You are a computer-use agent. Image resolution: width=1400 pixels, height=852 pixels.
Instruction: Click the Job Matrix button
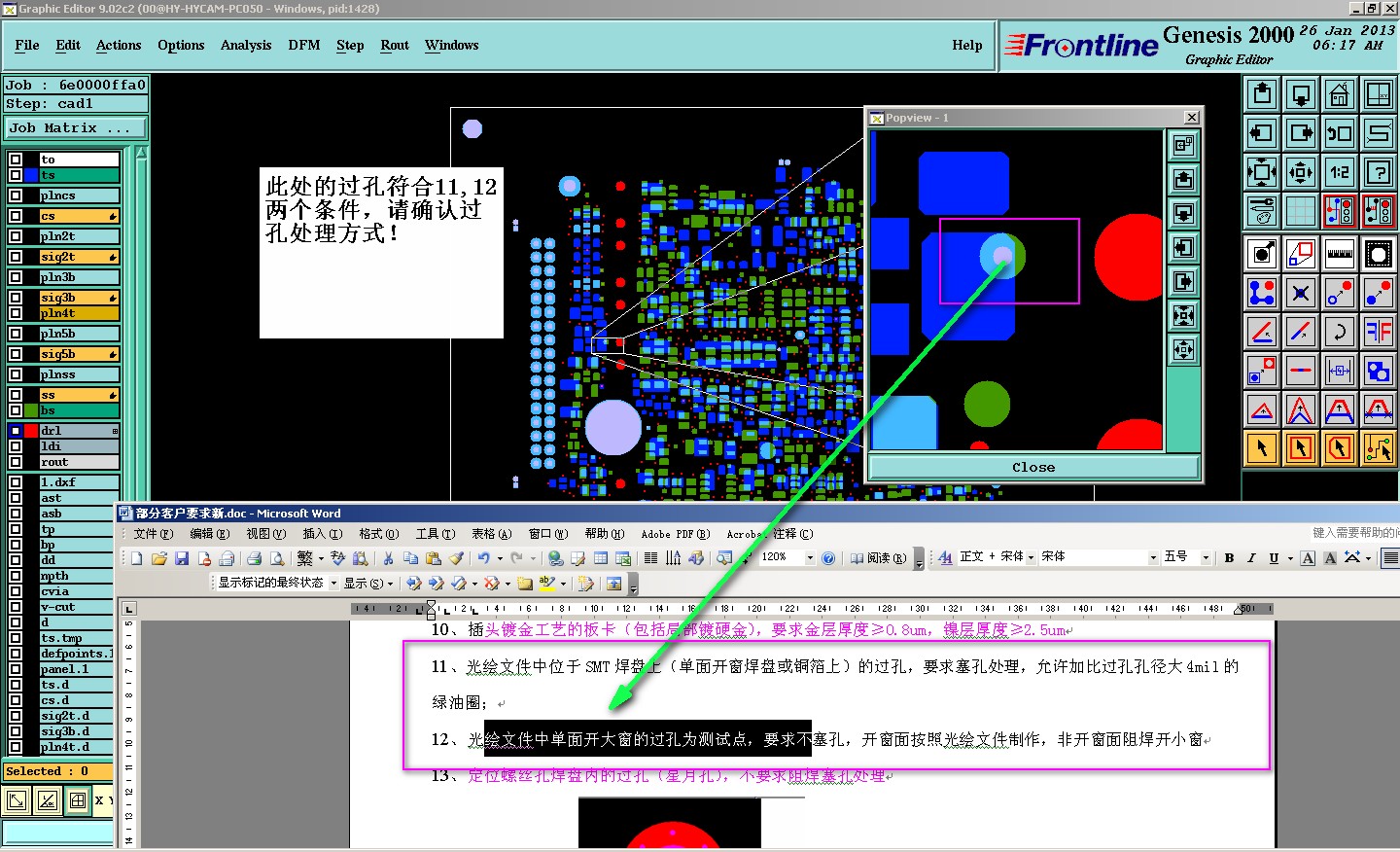point(75,128)
